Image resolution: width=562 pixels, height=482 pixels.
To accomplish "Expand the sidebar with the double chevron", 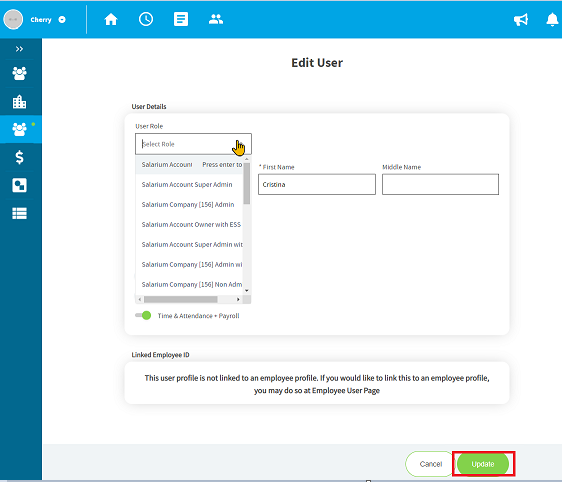I will (19, 49).
